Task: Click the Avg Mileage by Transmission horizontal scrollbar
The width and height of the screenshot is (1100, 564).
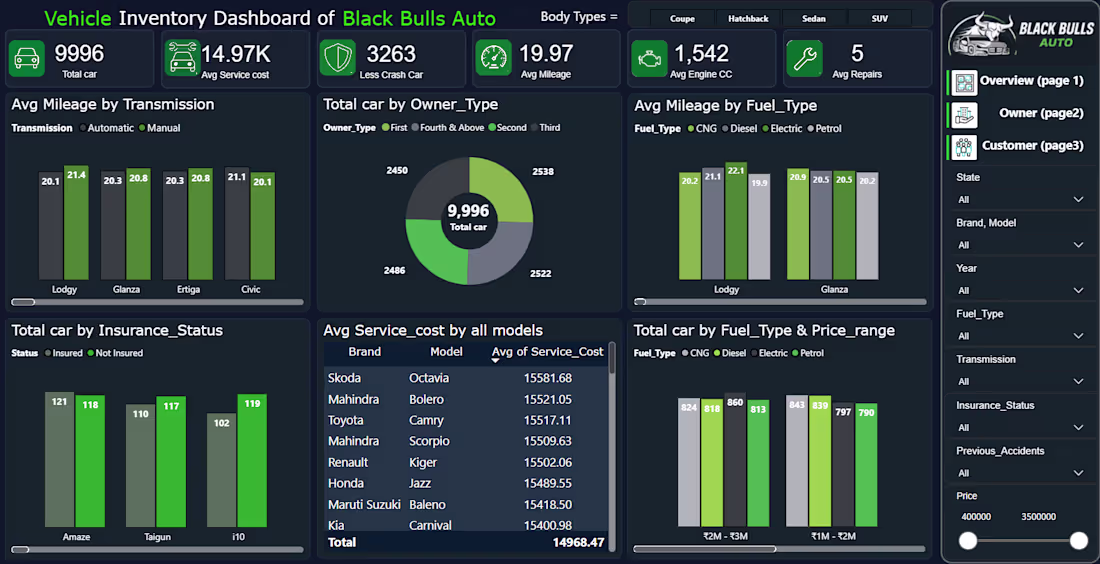Action: [23, 302]
